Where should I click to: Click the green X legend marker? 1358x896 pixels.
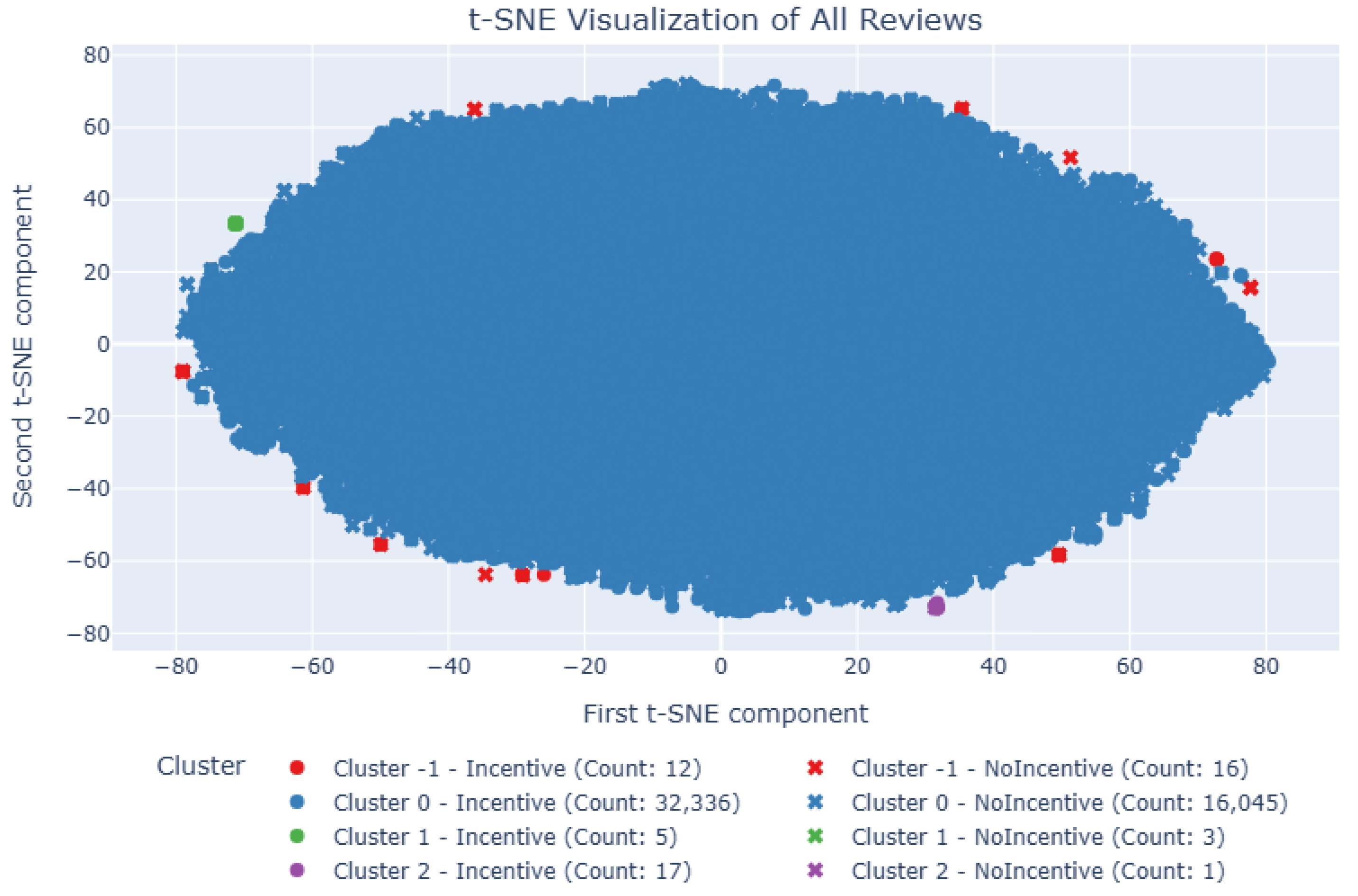(815, 837)
